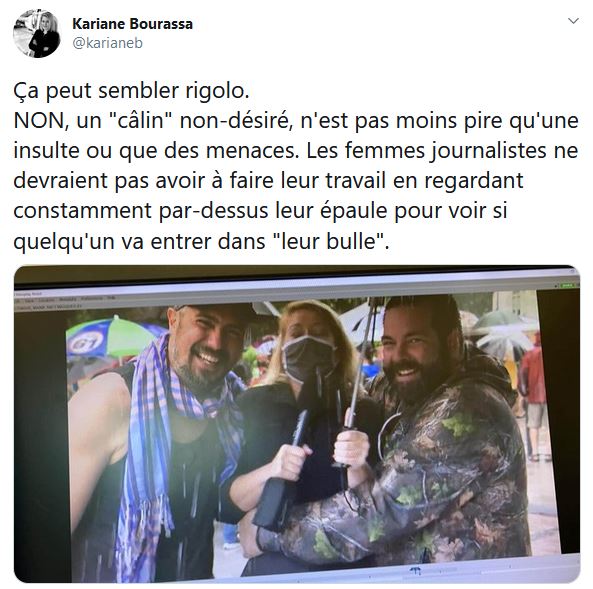This screenshot has height=589, width=593.
Task: Open Kariane Bourassa's profile picture
Action: click(37, 34)
